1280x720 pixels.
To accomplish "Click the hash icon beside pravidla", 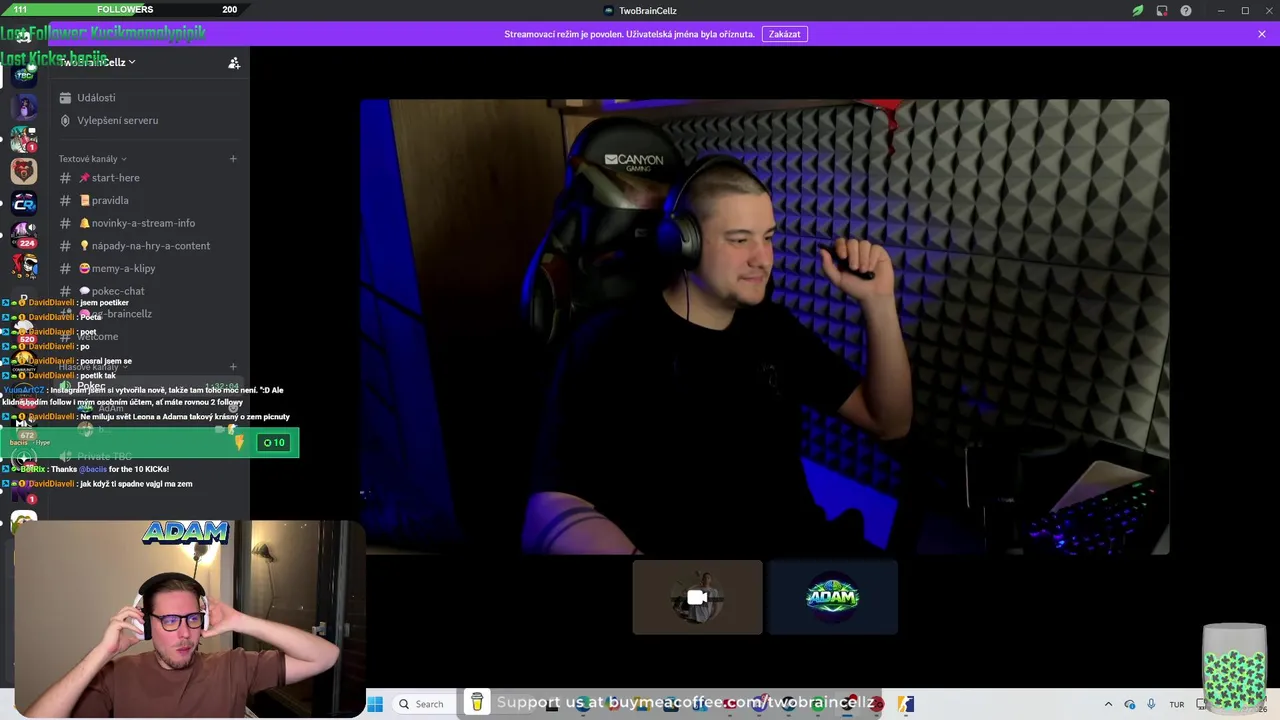I will coord(65,201).
